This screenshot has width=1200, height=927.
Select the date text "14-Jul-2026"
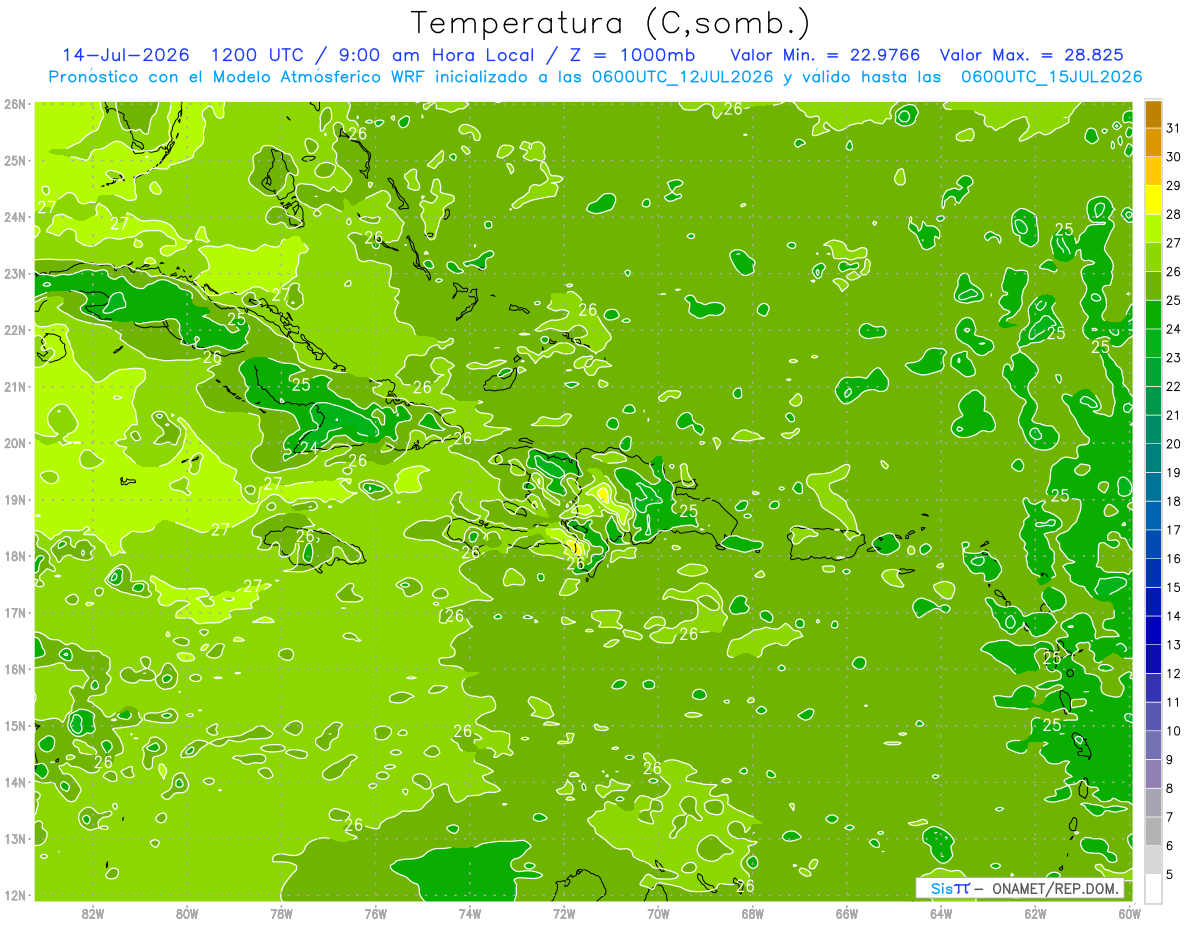(127, 55)
